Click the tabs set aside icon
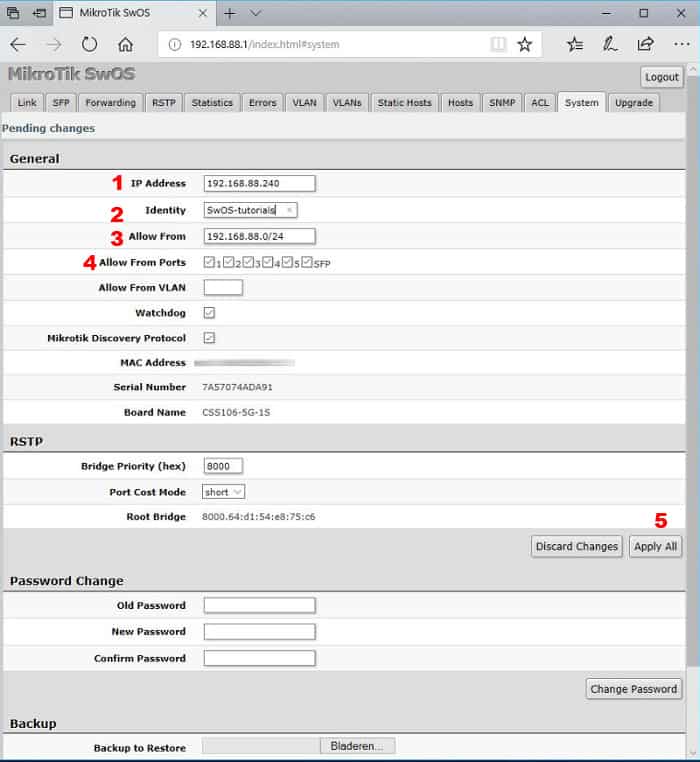 pos(13,13)
